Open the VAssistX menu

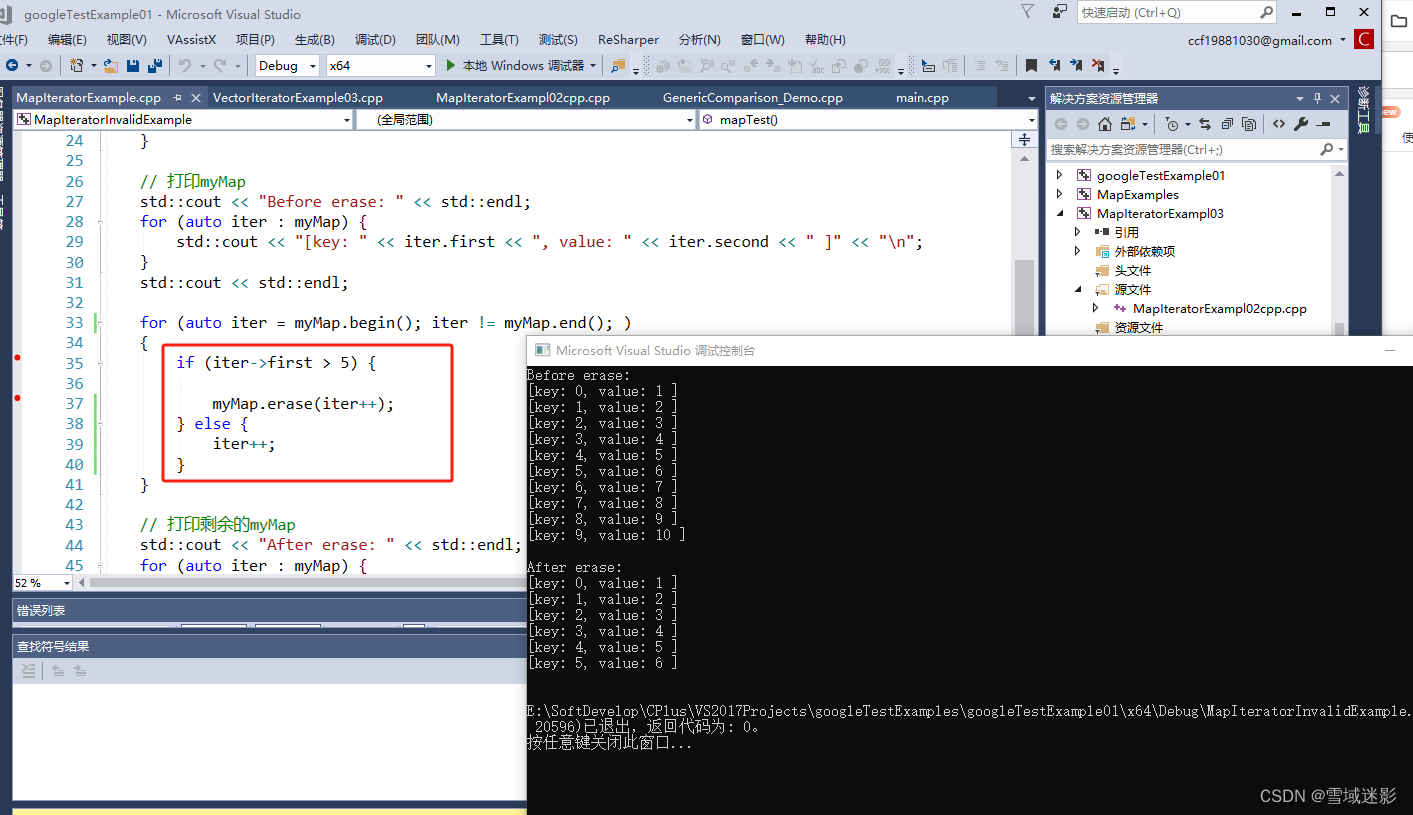tap(191, 40)
